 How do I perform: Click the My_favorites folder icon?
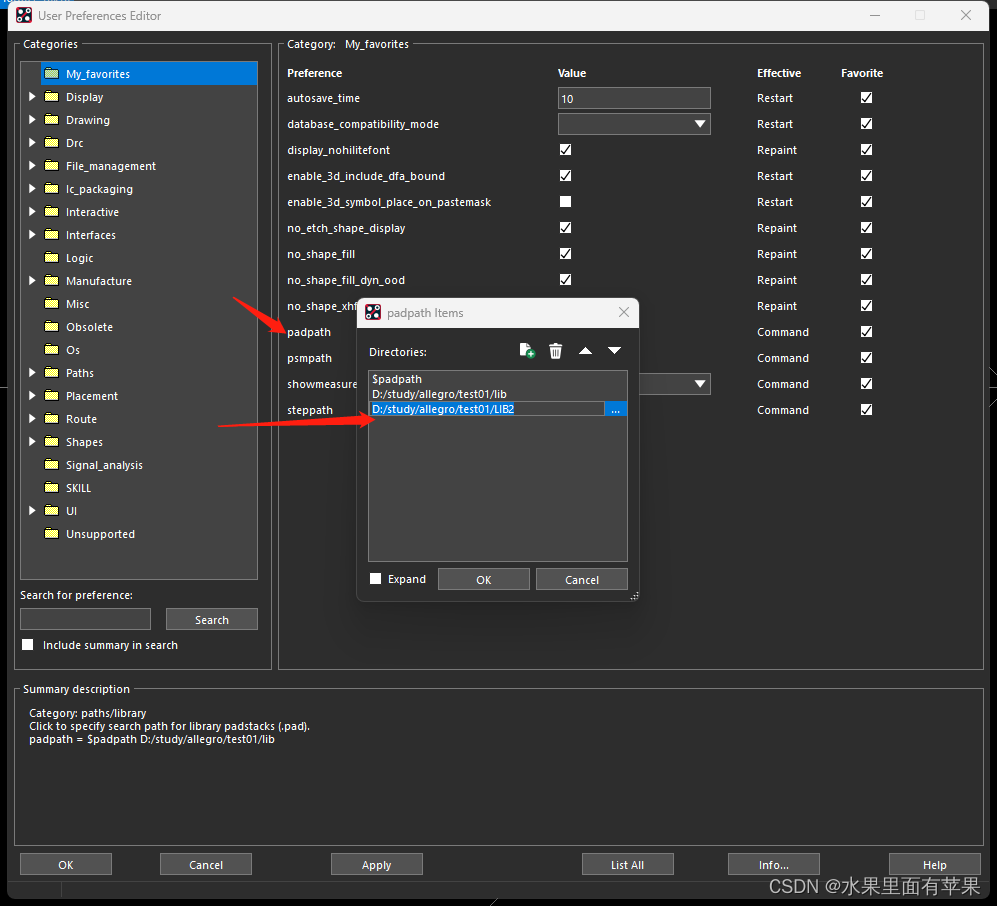coord(51,74)
